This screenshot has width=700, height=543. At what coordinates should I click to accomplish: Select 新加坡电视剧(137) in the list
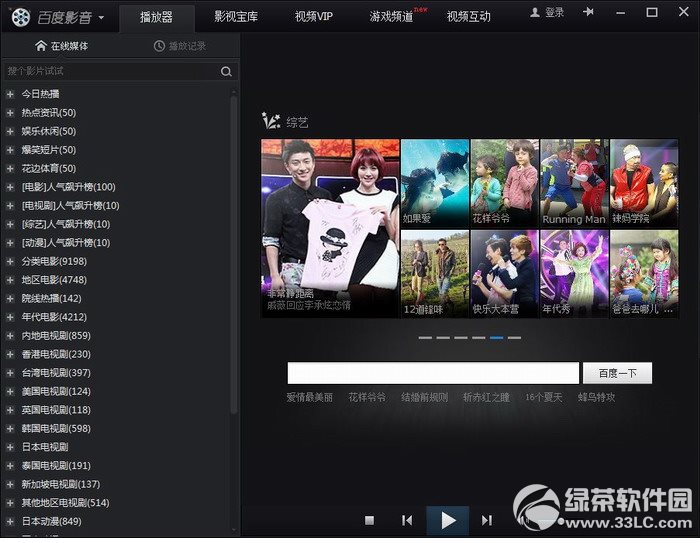61,484
